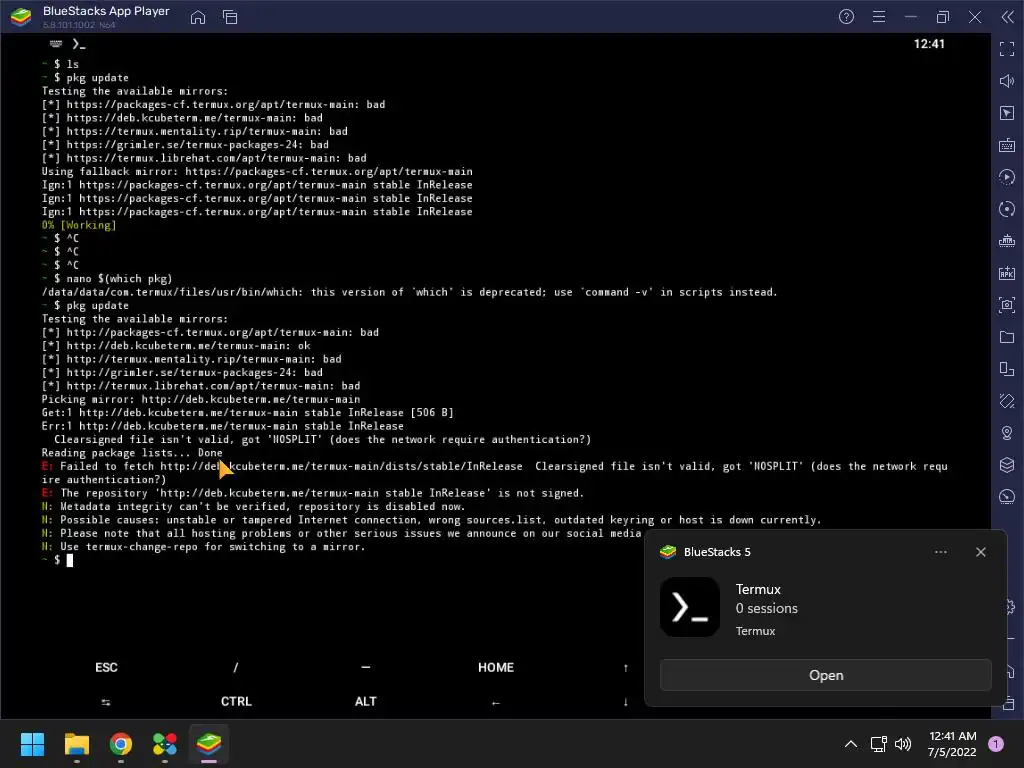Click the 'Use termux-change-repo' note line

coord(203,547)
